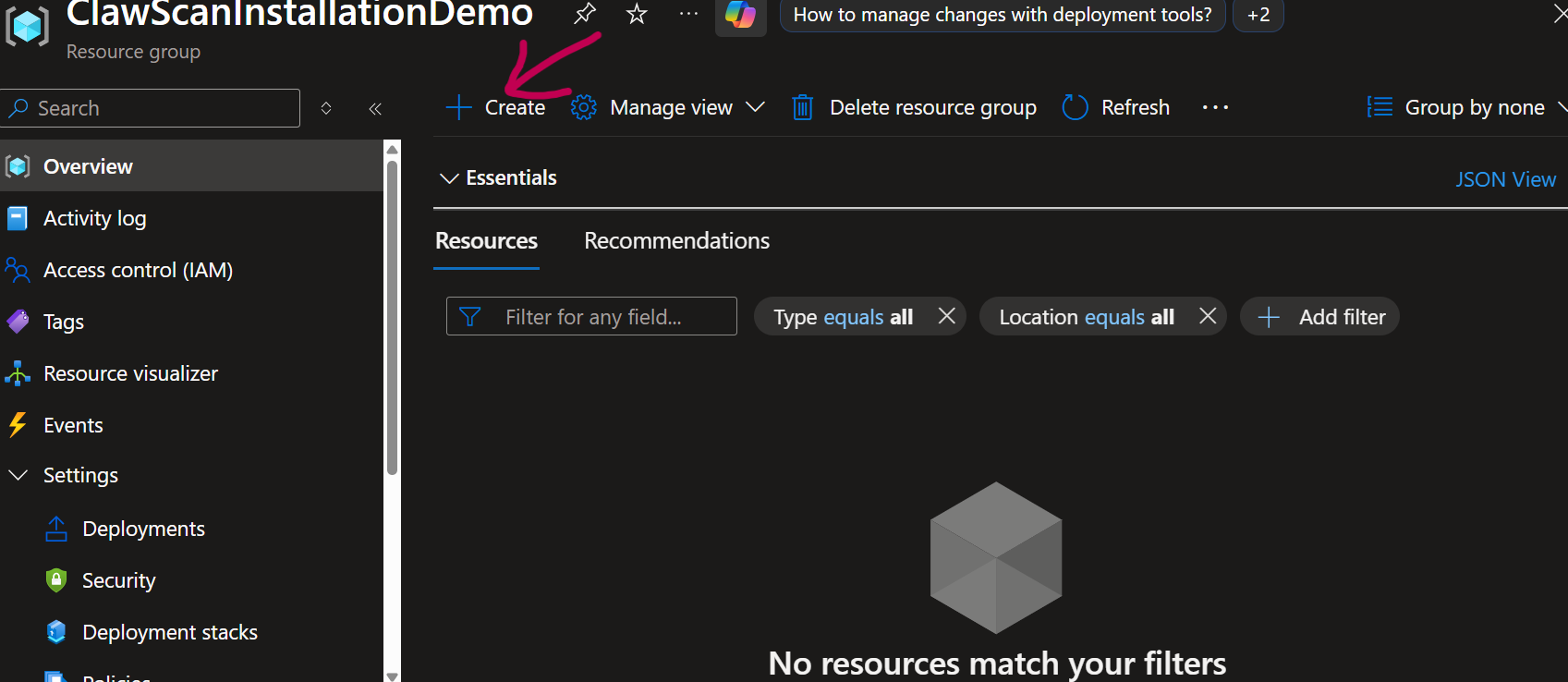Image resolution: width=1568 pixels, height=682 pixels.
Task: Show the +2 more Copilot suggestions
Action: coord(1258,15)
